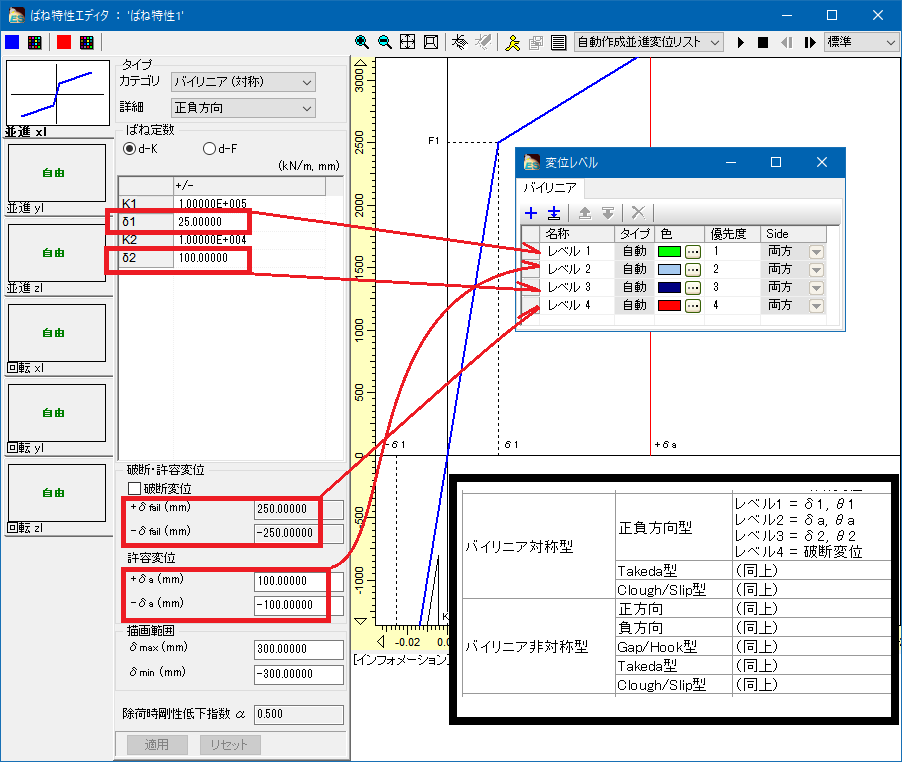Open color picker button for レベル 1
Viewport: 902px width, 762px height.
[x=693, y=252]
